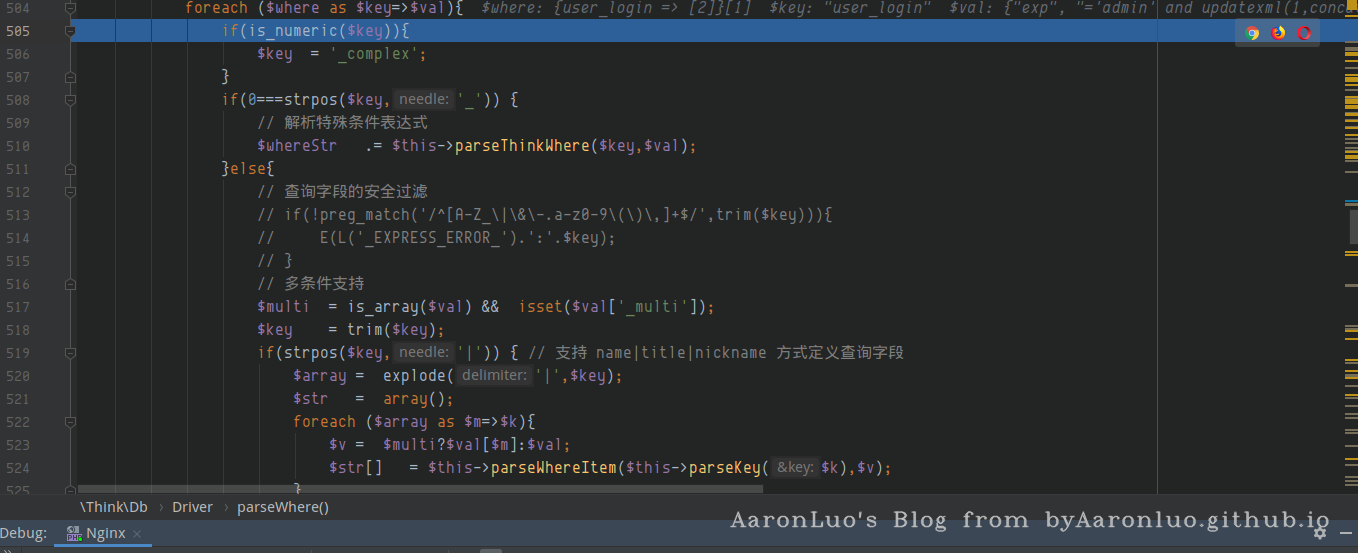Click the horizontal editor scrollbar
1358x553 pixels.
(x=420, y=489)
